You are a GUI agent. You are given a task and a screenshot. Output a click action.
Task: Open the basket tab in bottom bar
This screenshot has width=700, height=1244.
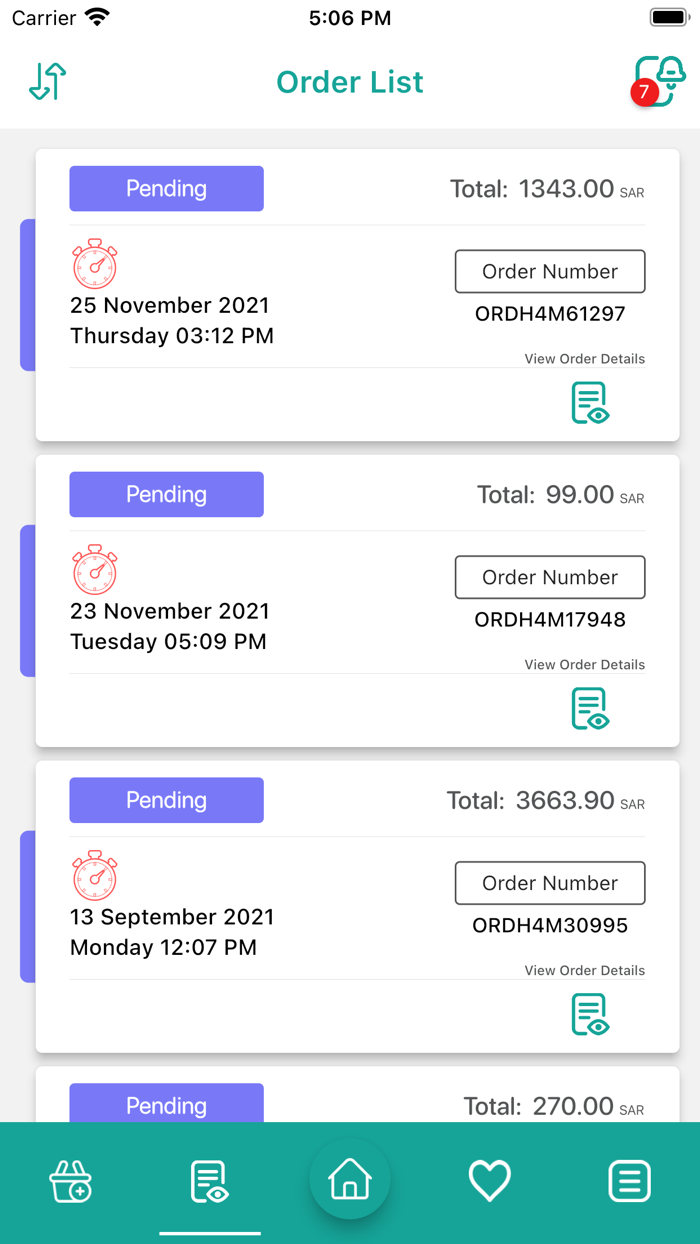[71, 1182]
